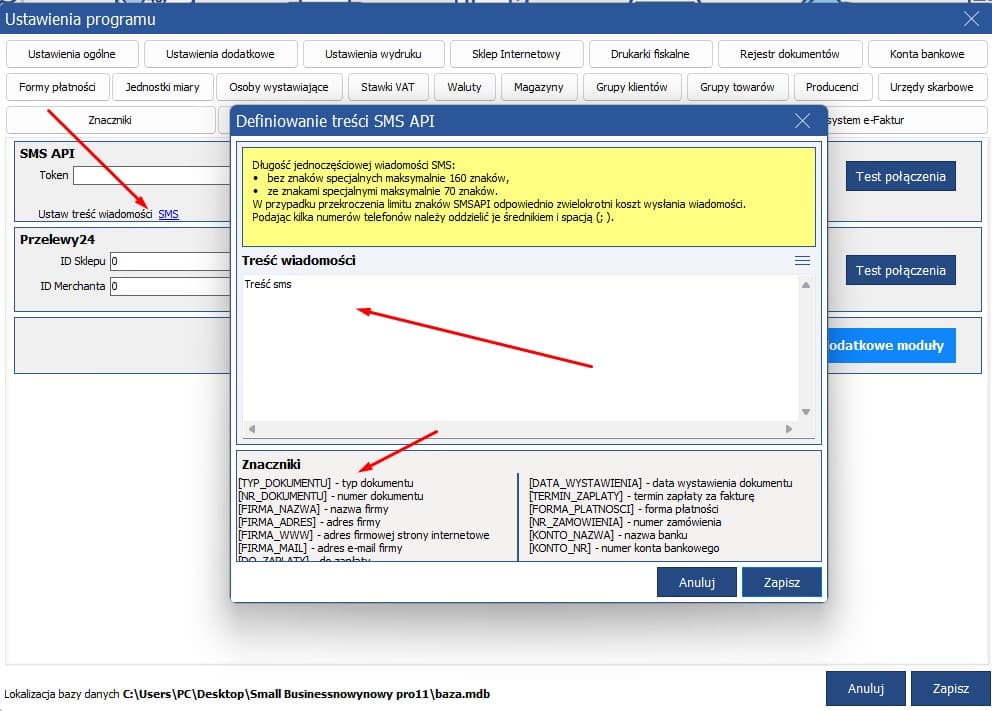Click Zapisz in the SMS dialog
Screen dimensions: 992x711
(782, 582)
